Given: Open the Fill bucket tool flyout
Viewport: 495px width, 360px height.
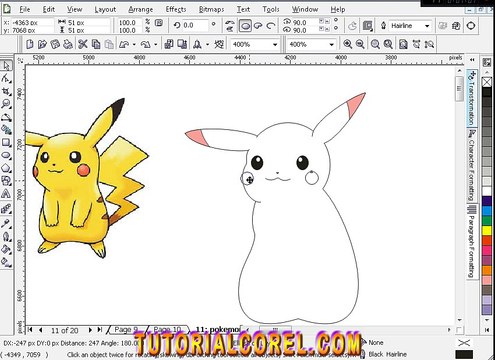Looking at the screenshot, I should pyautogui.click(x=6, y=249).
